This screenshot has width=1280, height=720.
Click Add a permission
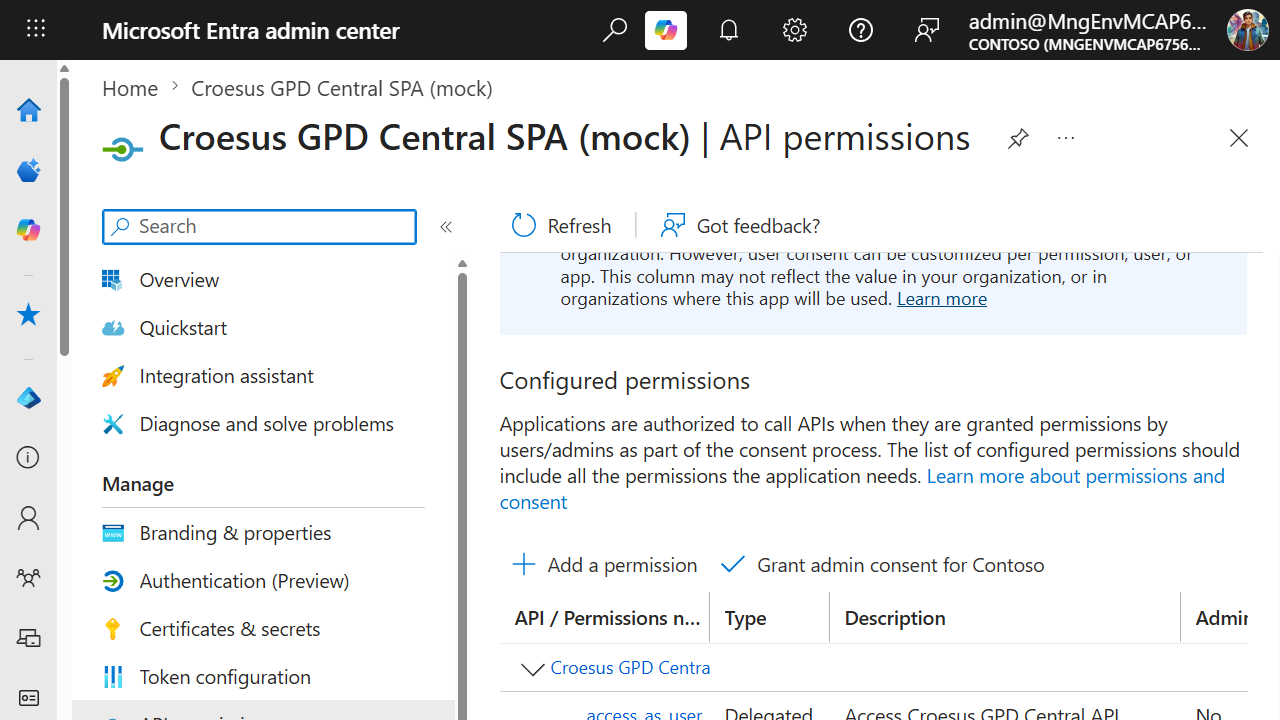pyautogui.click(x=605, y=565)
